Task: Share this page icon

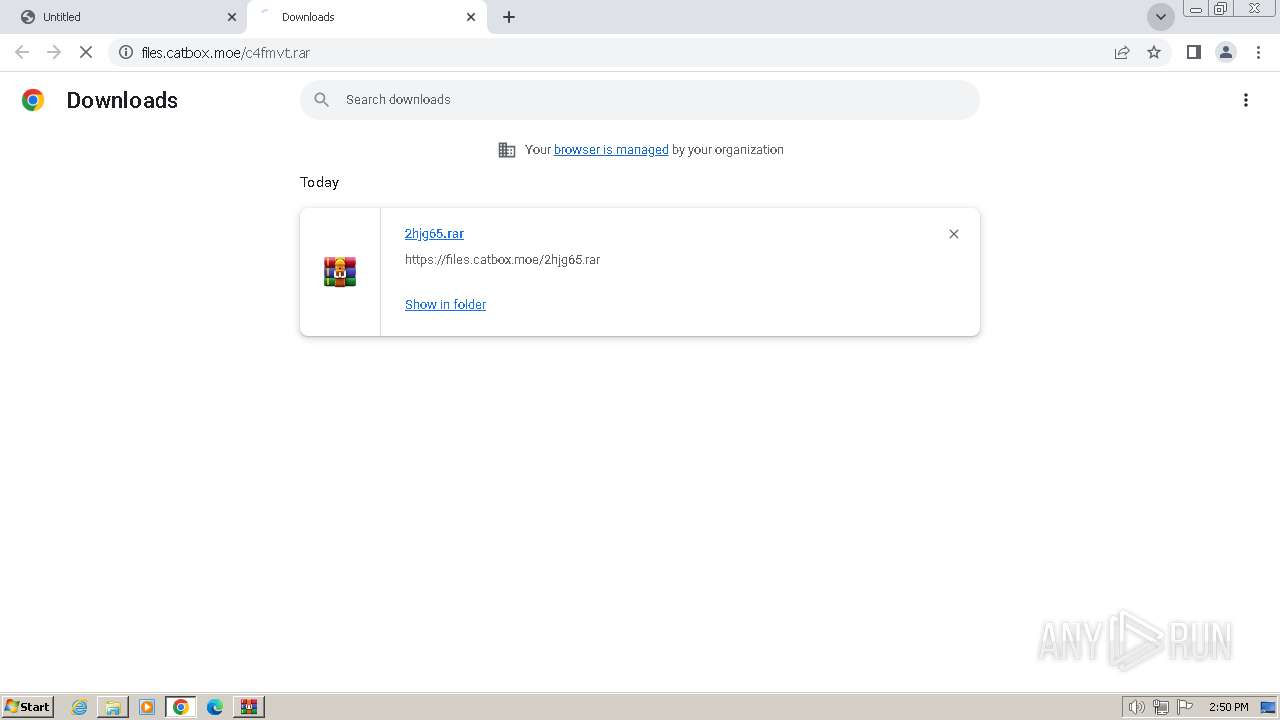Action: [x=1122, y=52]
